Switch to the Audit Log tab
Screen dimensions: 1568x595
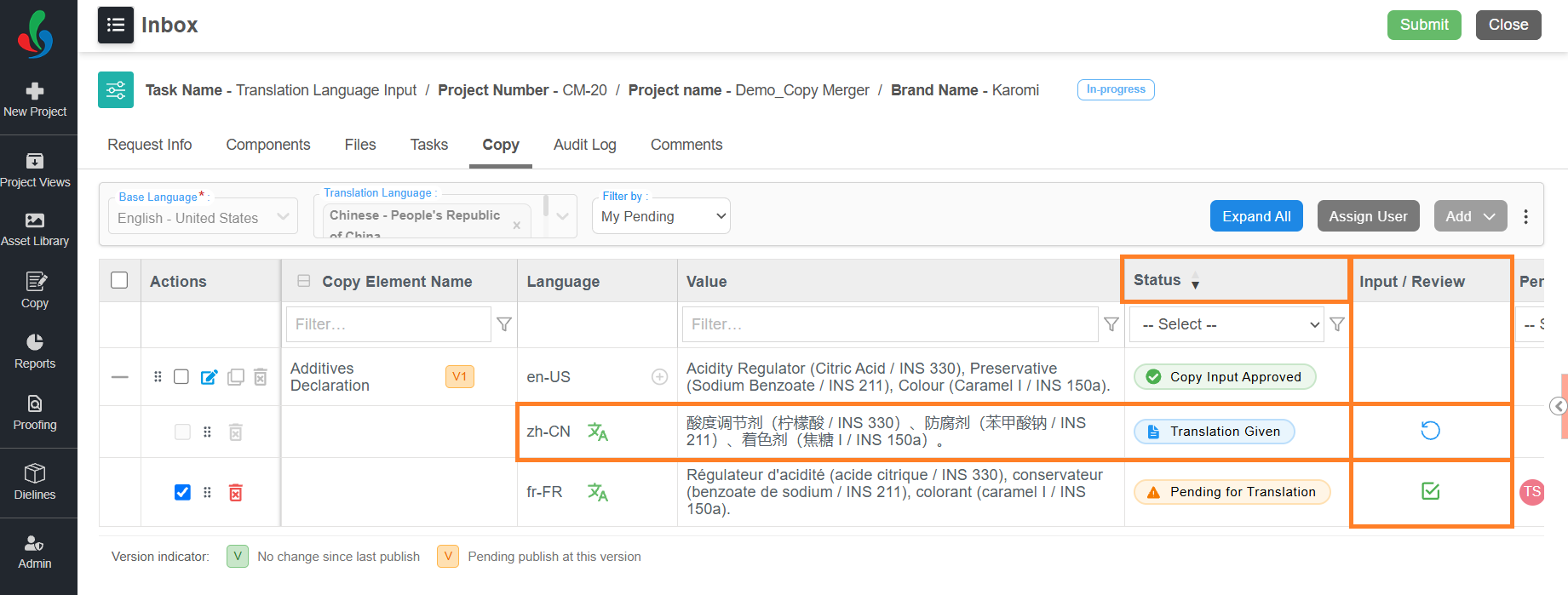click(x=585, y=145)
